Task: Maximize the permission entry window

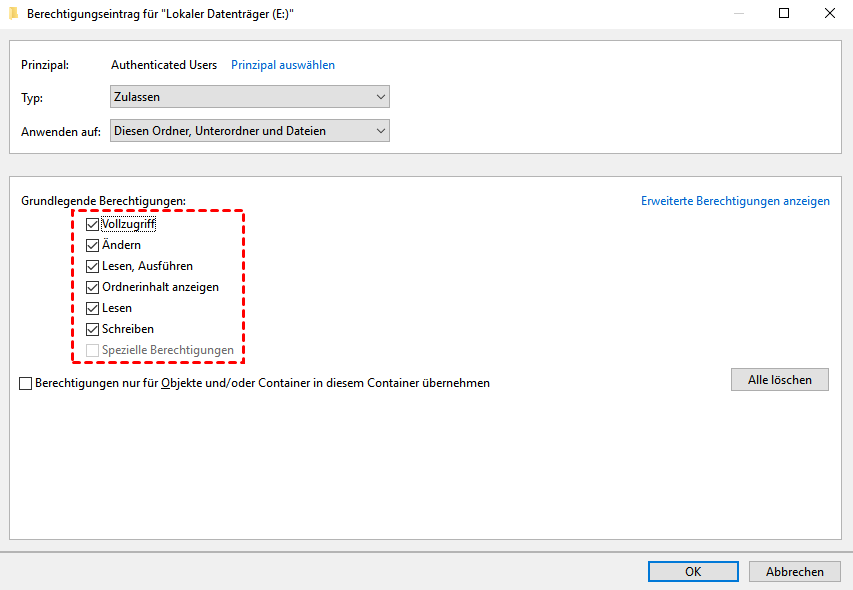Action: point(784,14)
